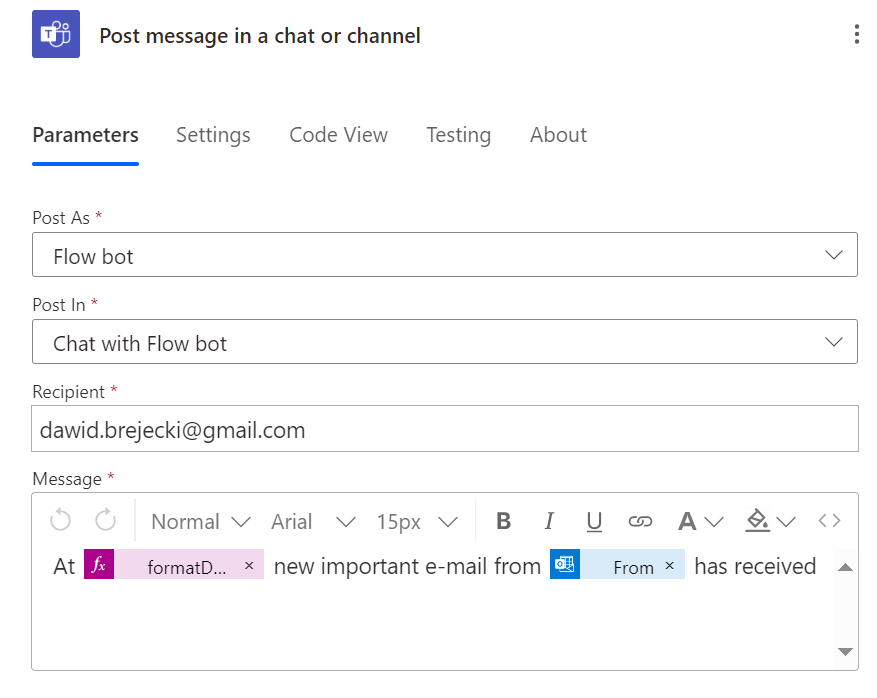Click the Undo arrow in message toolbar

tap(60, 520)
